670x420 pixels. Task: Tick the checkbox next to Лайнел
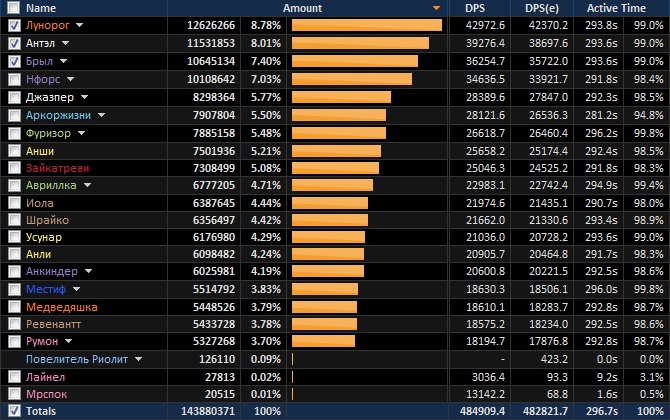(14, 376)
